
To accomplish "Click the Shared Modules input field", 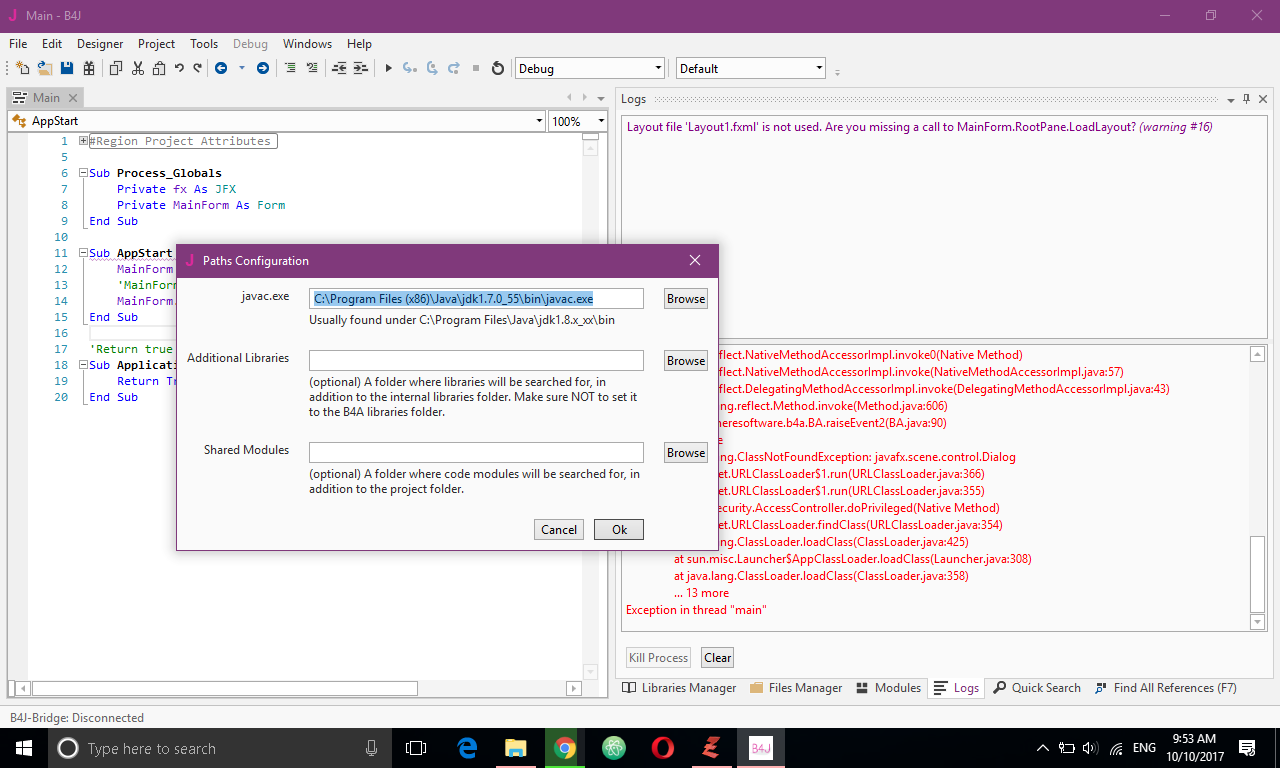I will click(476, 453).
